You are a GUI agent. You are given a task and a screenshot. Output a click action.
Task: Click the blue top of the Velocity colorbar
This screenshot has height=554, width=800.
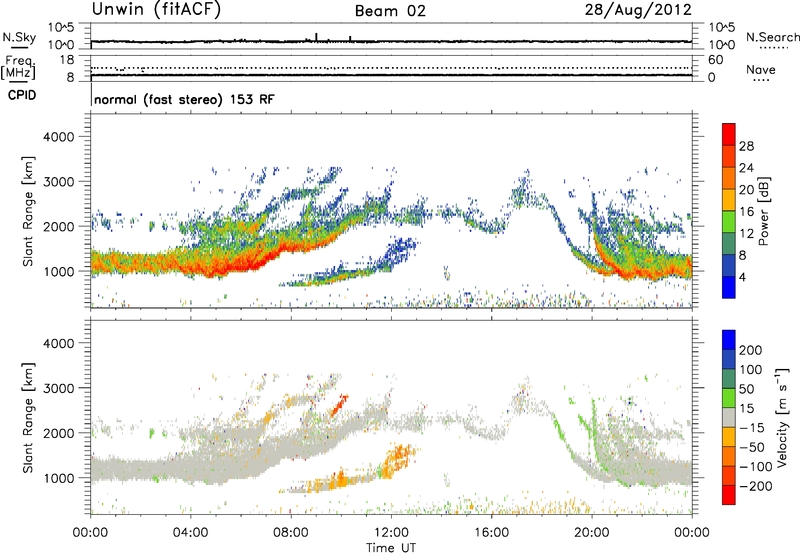coord(729,340)
